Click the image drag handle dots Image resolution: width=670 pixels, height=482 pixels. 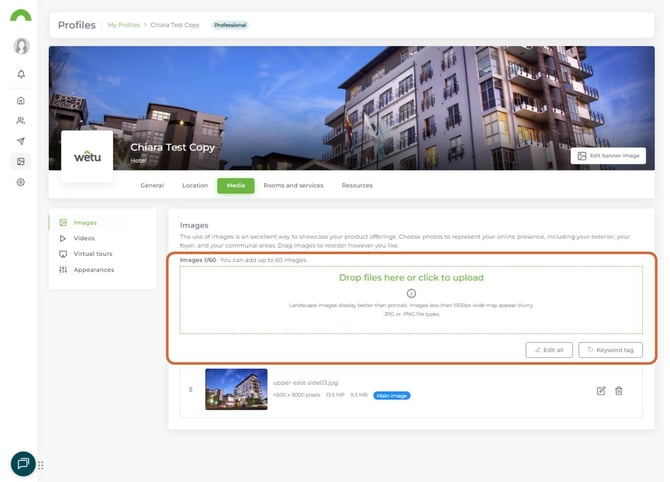coord(190,389)
